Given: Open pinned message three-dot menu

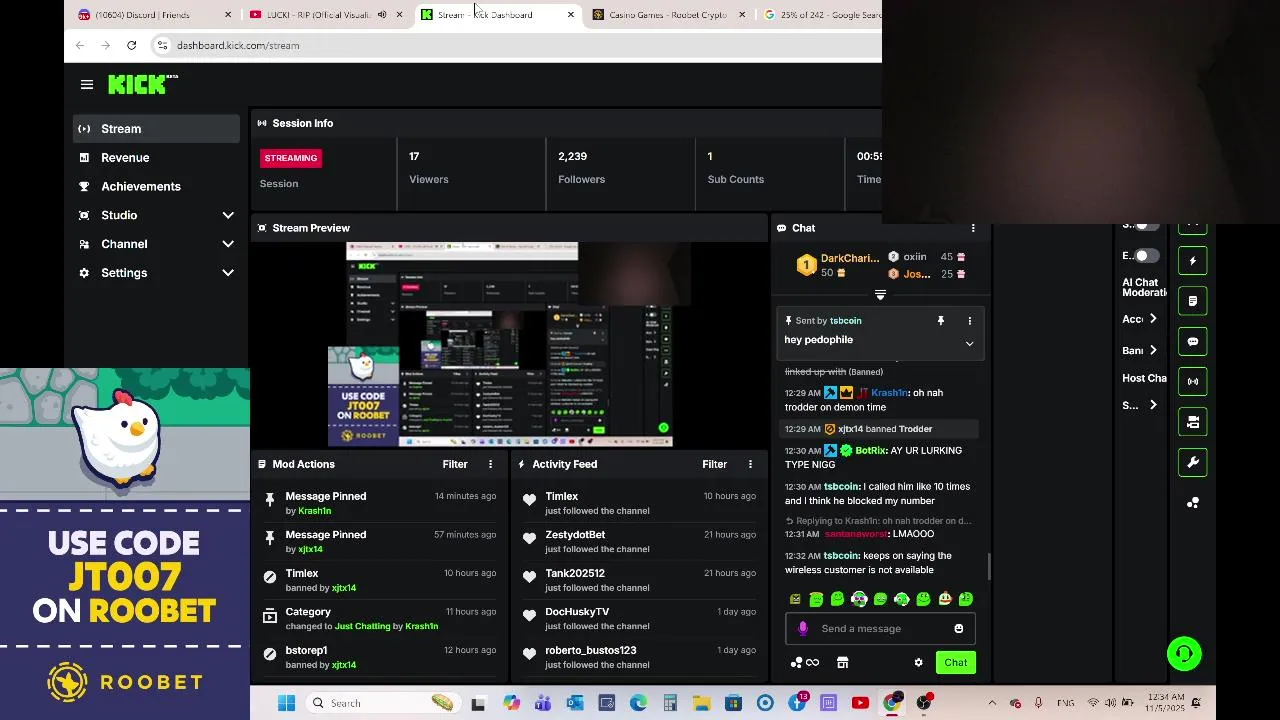Looking at the screenshot, I should (969, 321).
